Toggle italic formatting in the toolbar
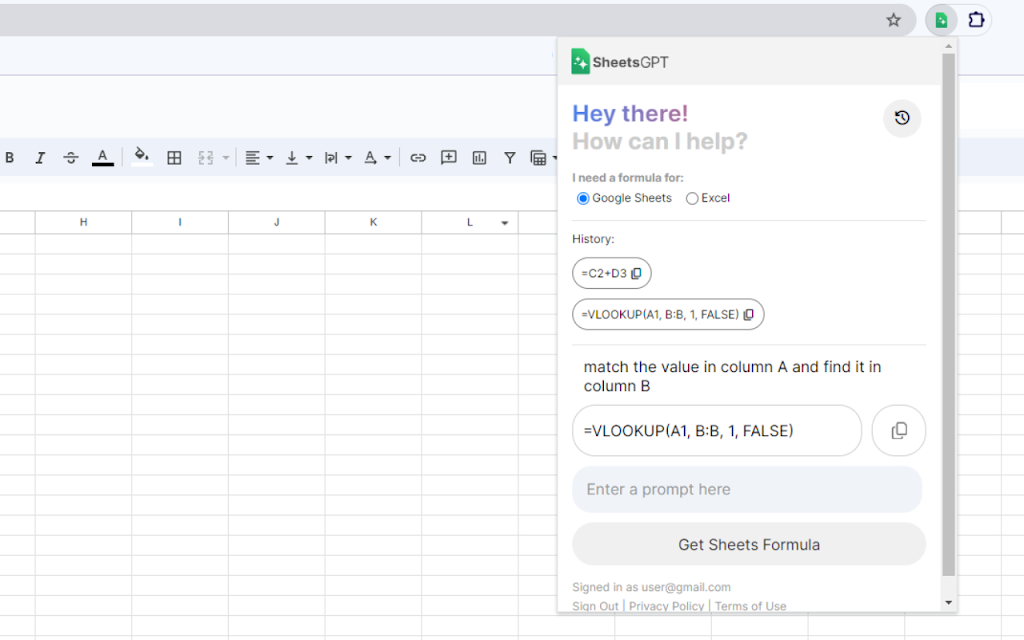 tap(40, 157)
